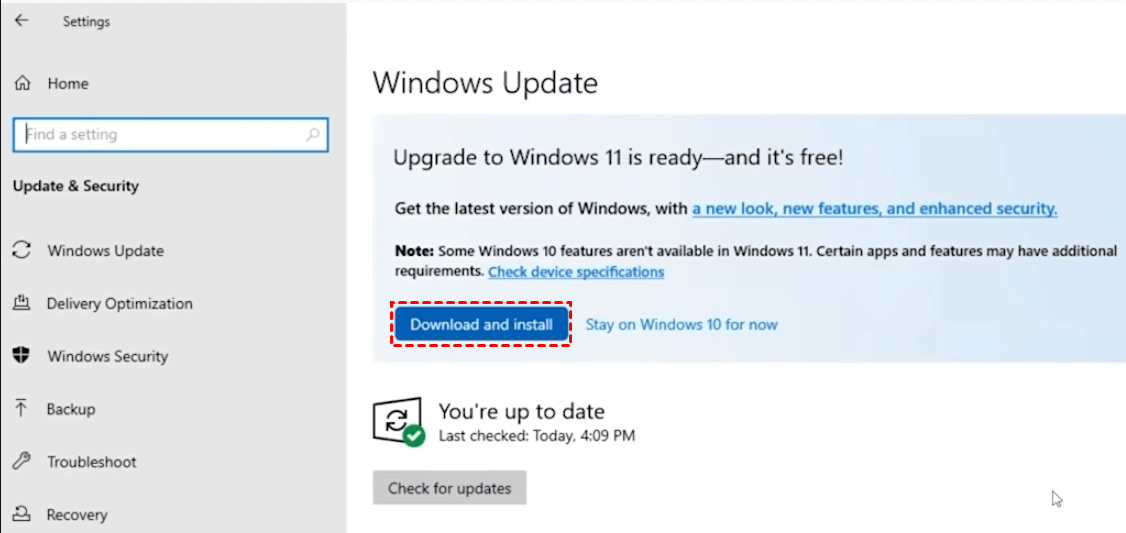The image size is (1126, 533).
Task: Click the 'You're up to date' text
Action: 522,412
